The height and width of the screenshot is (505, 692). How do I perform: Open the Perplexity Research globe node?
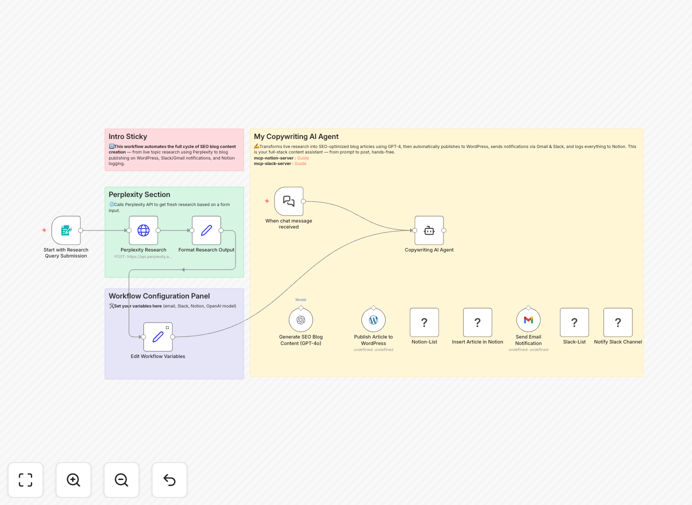tap(143, 230)
